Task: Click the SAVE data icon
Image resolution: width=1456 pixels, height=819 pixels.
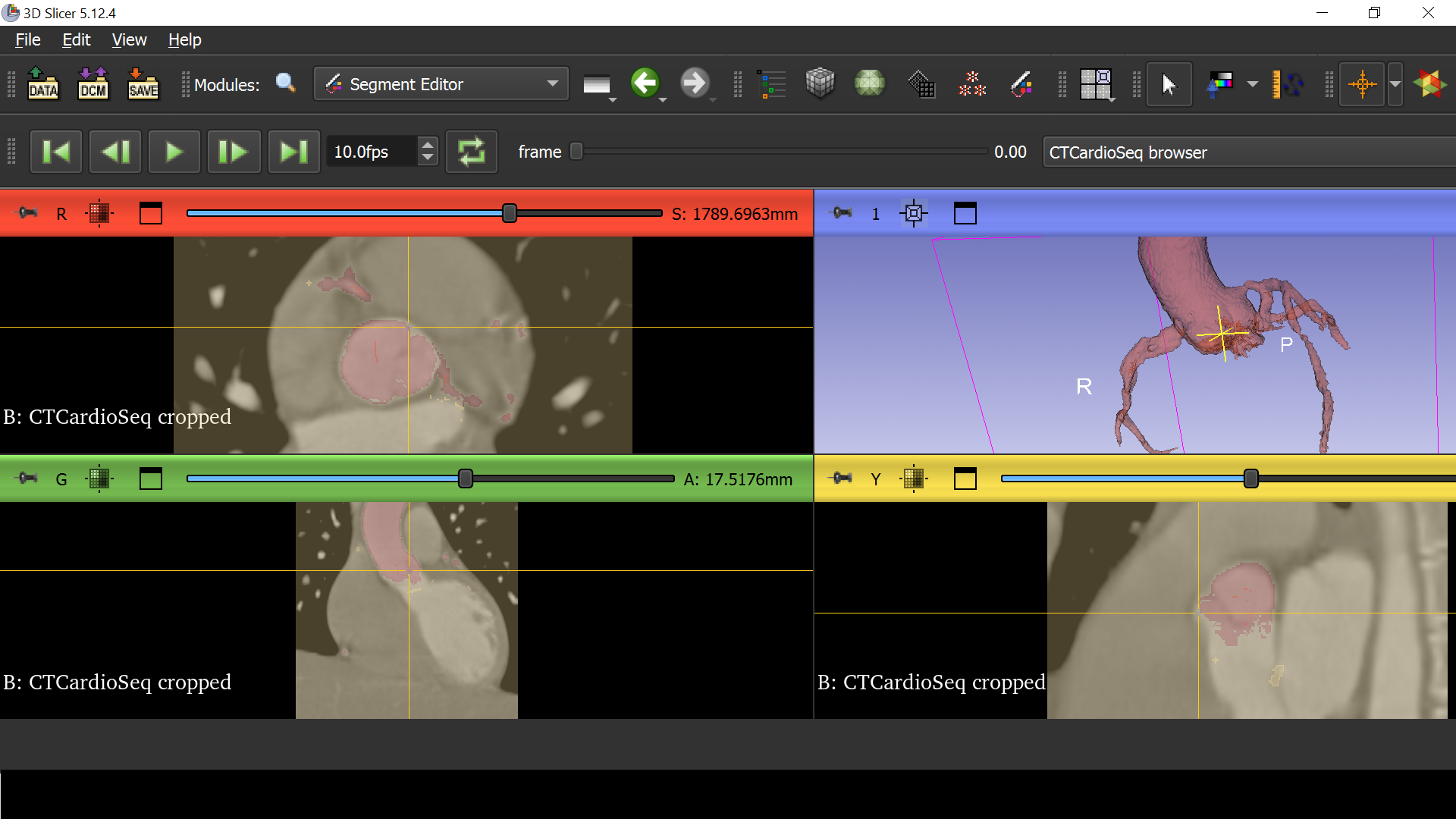Action: point(143,83)
